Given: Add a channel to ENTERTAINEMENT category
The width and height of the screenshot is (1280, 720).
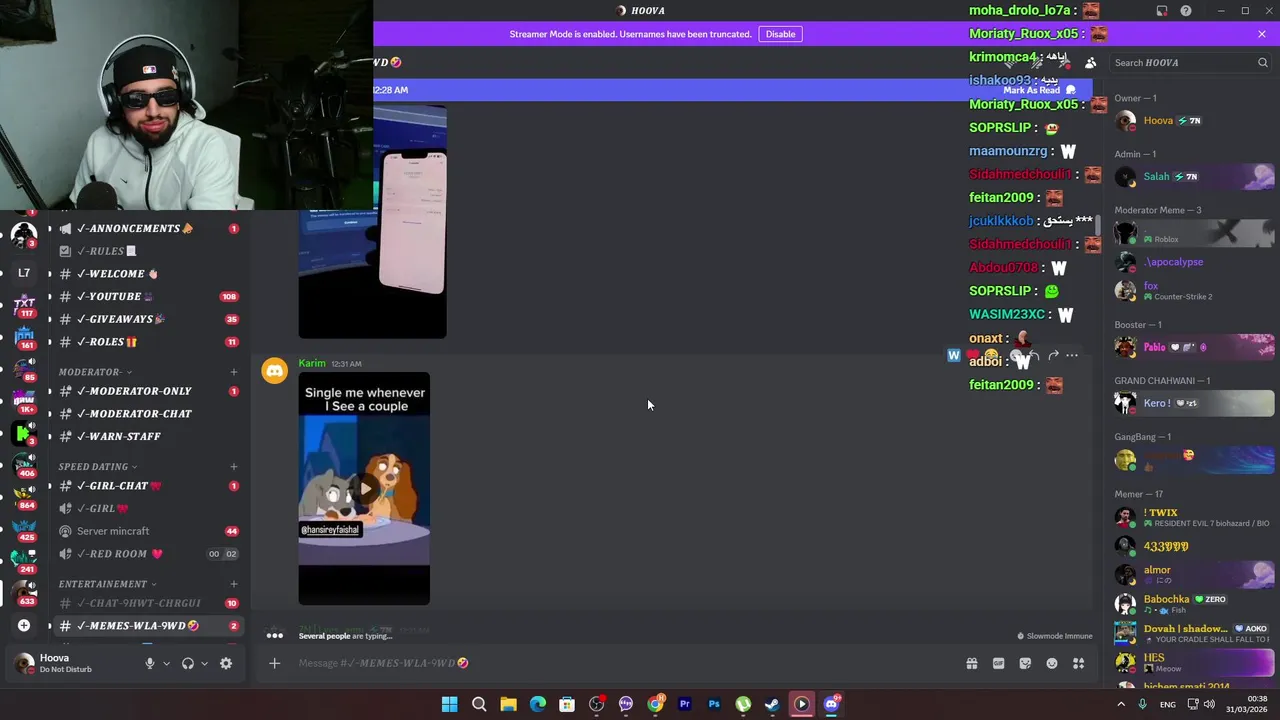Looking at the screenshot, I should [x=234, y=584].
